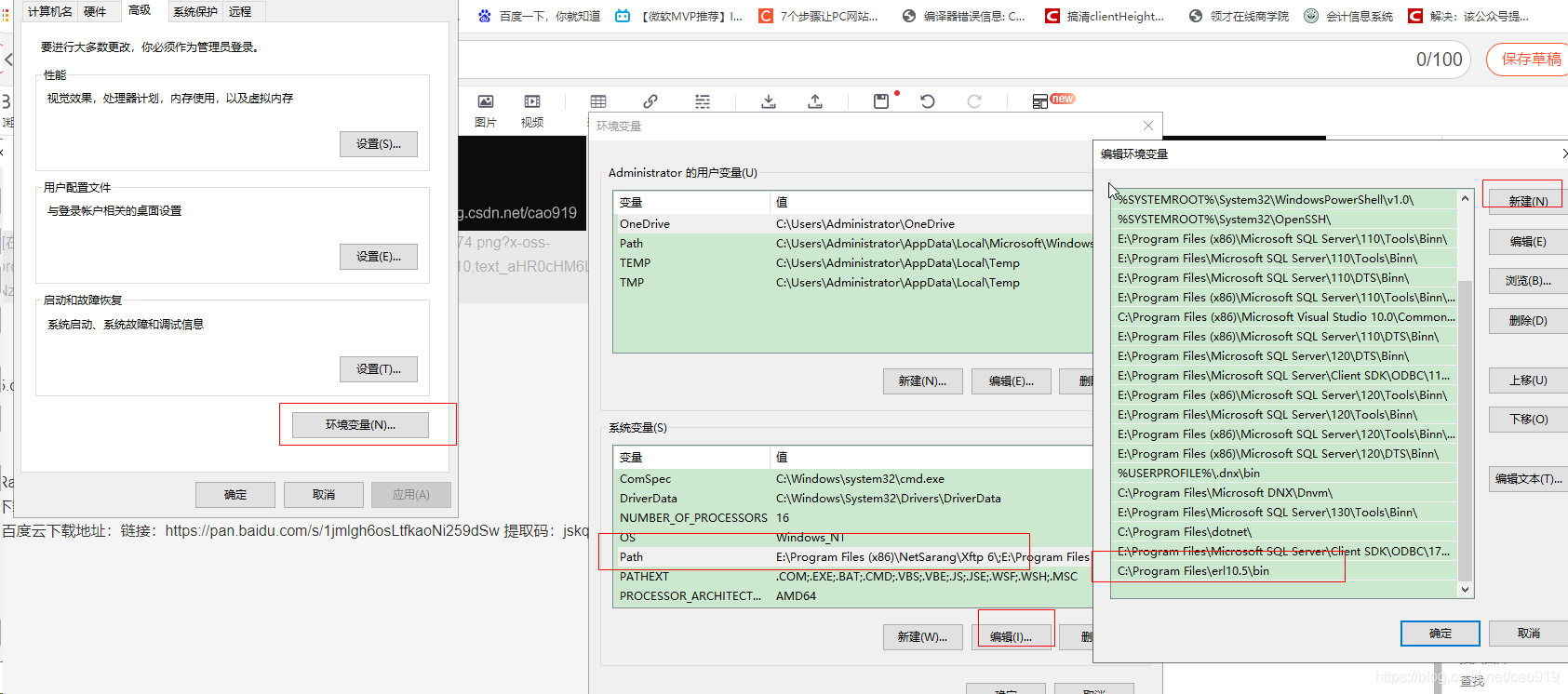Viewport: 1568px width, 694px height.
Task: Click 新建(N) in the edit environment variable dialog
Action: (1528, 202)
